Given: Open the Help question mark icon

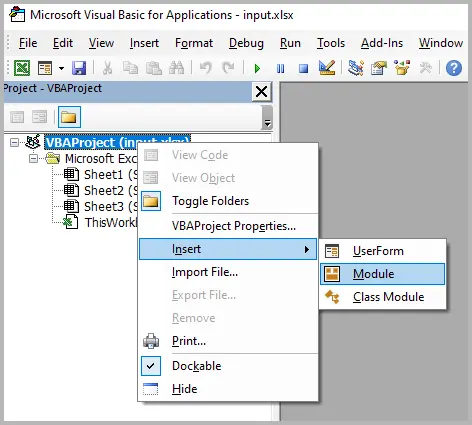Looking at the screenshot, I should 454,68.
